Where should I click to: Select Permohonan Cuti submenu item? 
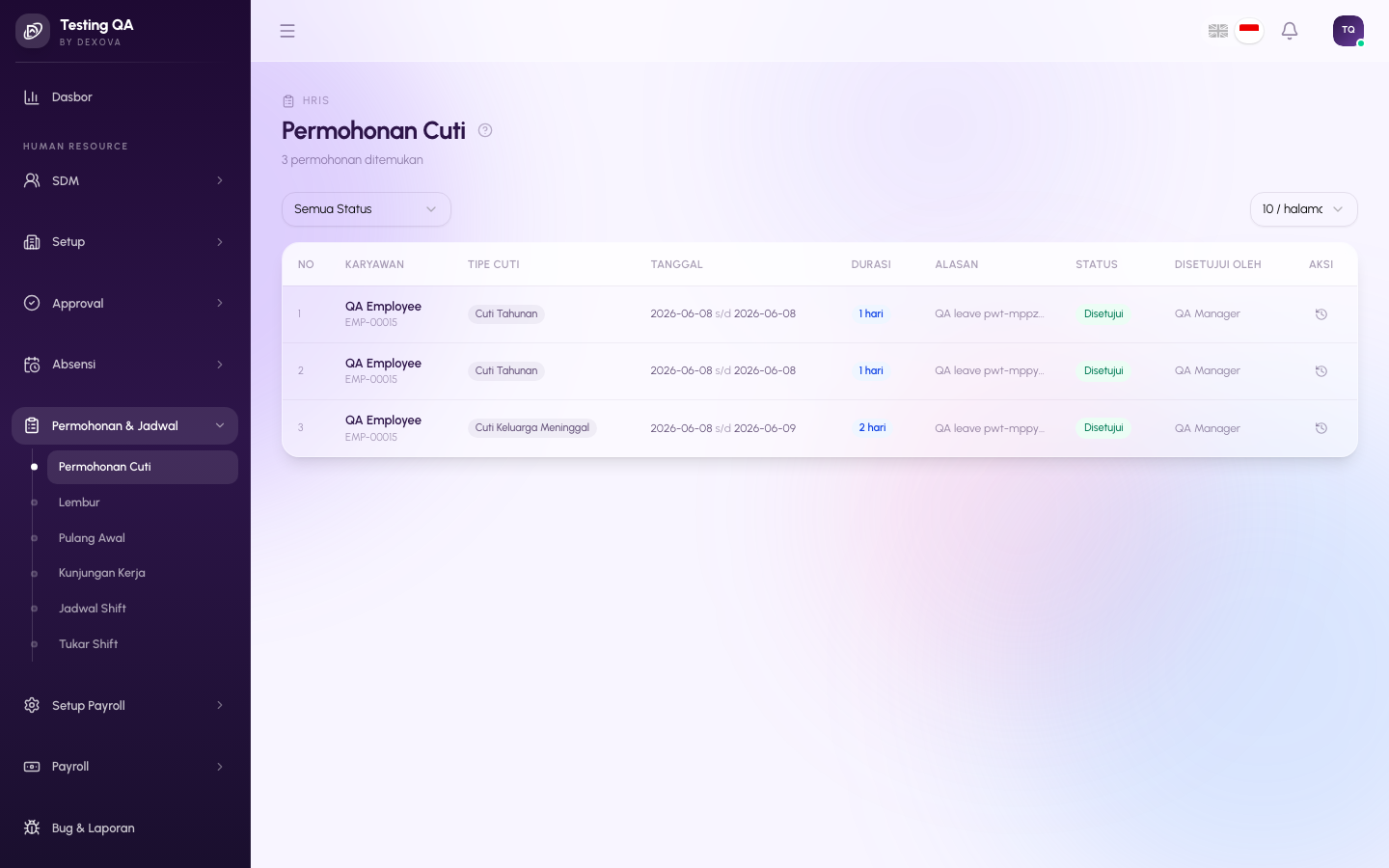click(x=143, y=467)
